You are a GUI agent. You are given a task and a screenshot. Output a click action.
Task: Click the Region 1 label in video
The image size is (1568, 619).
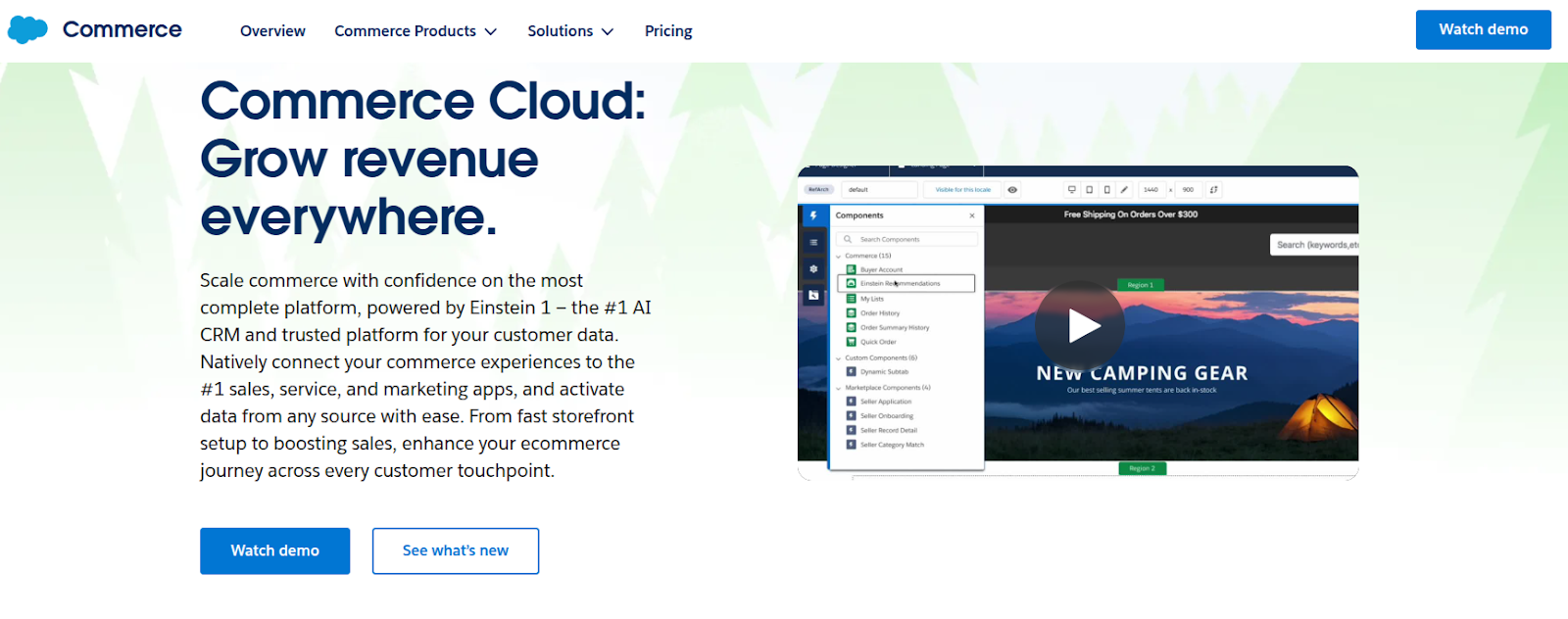[1141, 285]
